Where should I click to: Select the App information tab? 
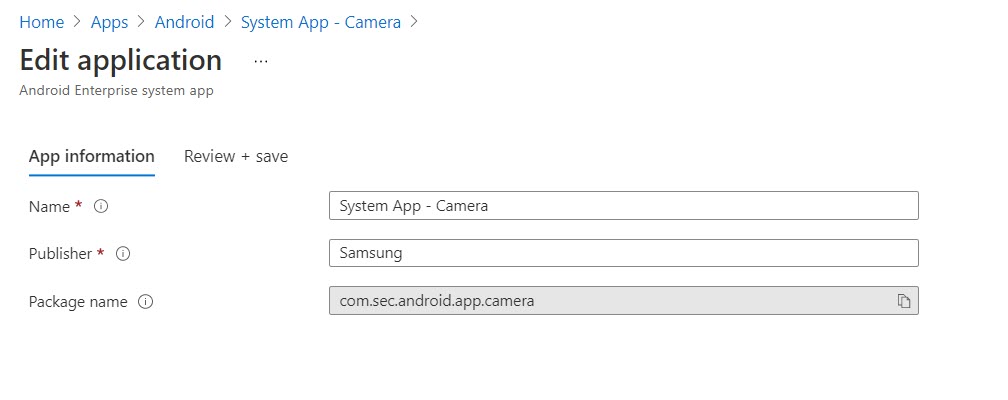coord(92,156)
